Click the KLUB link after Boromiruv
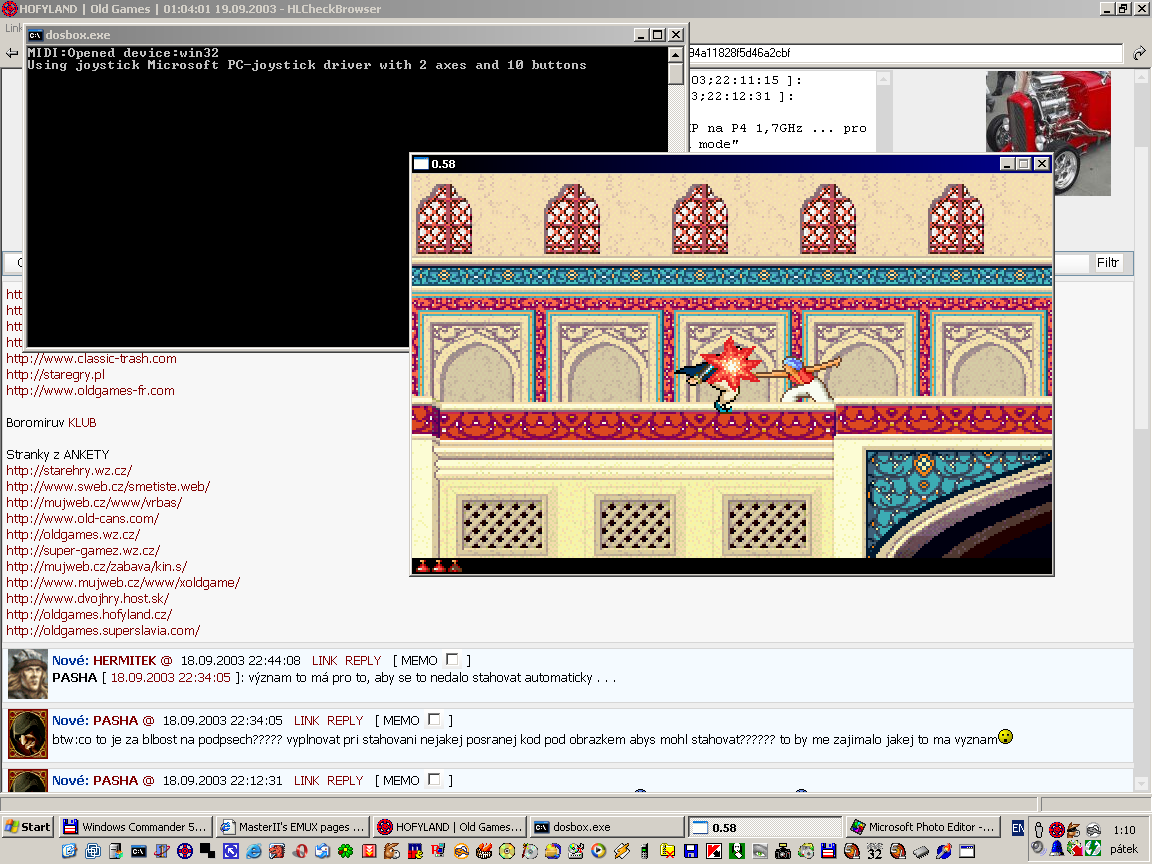This screenshot has height=864, width=1152. [82, 423]
